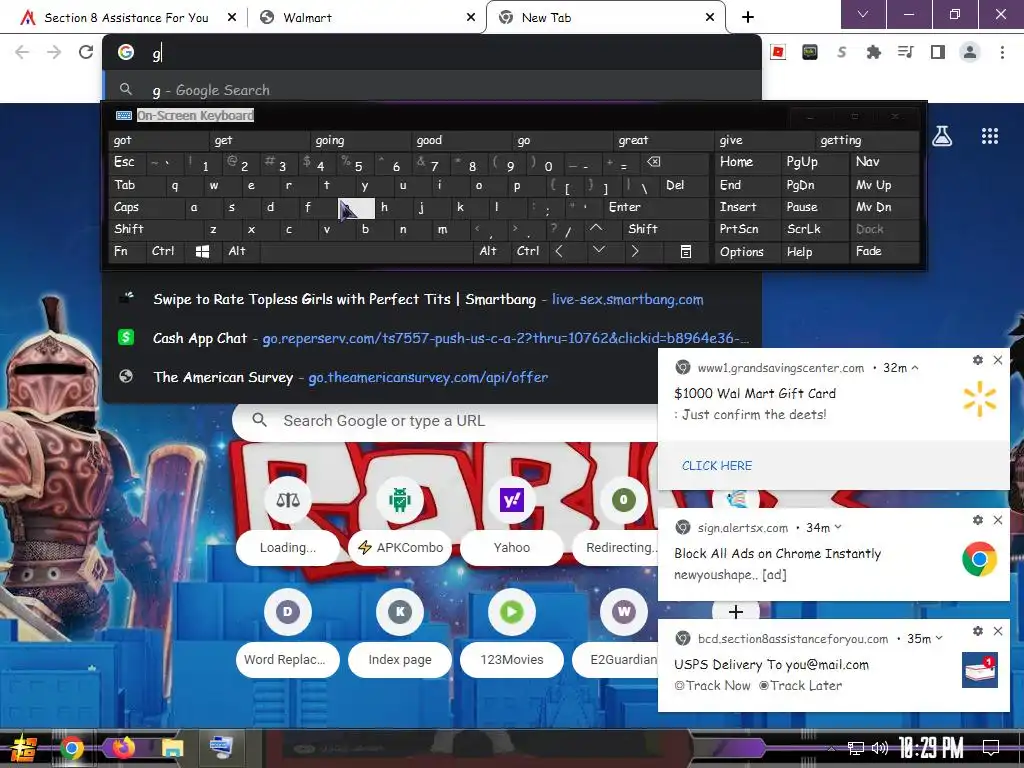Click the up arrow key on keyboard
This screenshot has width=1024, height=768.
tap(596, 229)
